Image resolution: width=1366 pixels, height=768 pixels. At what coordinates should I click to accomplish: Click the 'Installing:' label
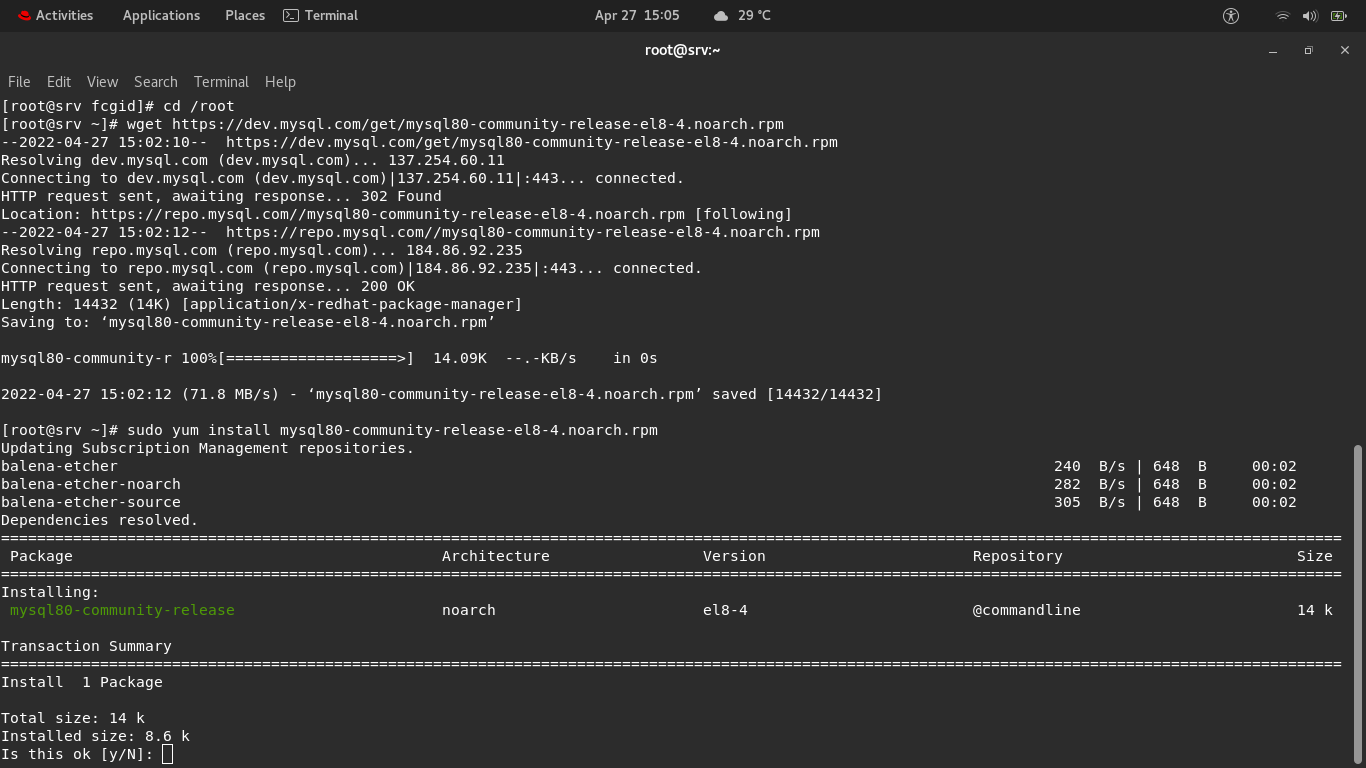pyautogui.click(x=50, y=592)
